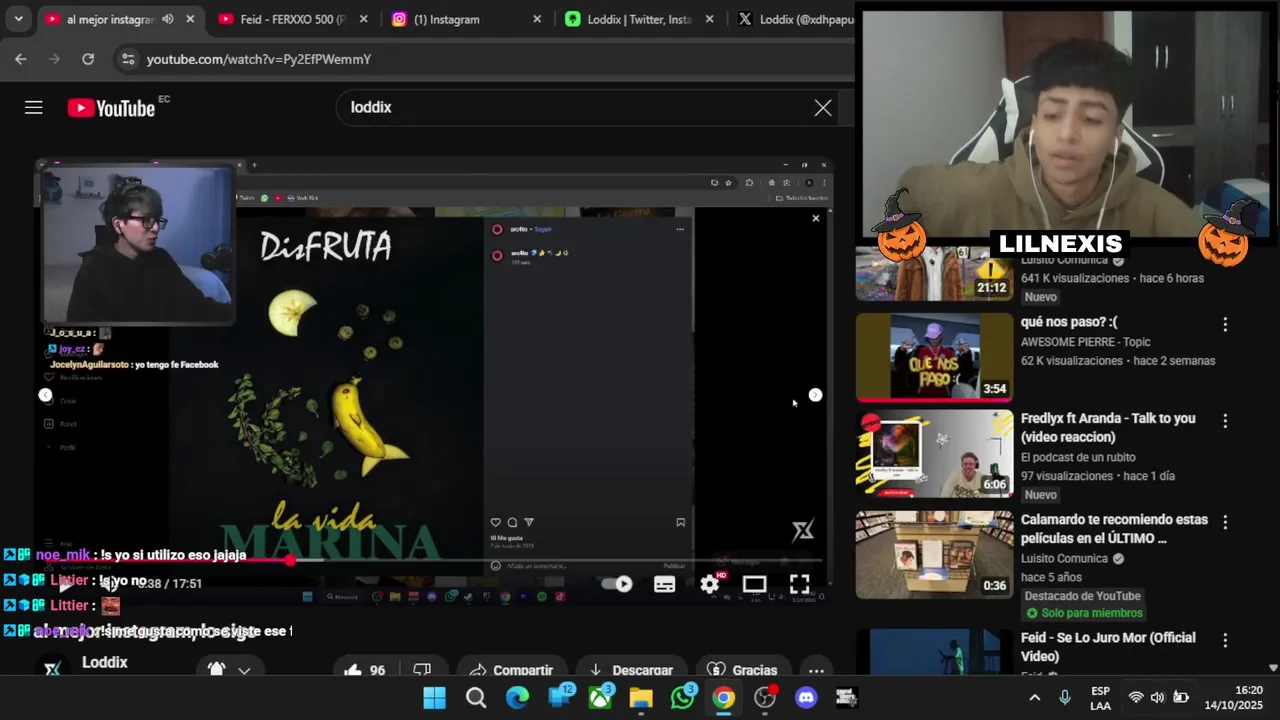The height and width of the screenshot is (720, 1280).
Task: Dislike the video with thumbs down
Action: pos(422,670)
